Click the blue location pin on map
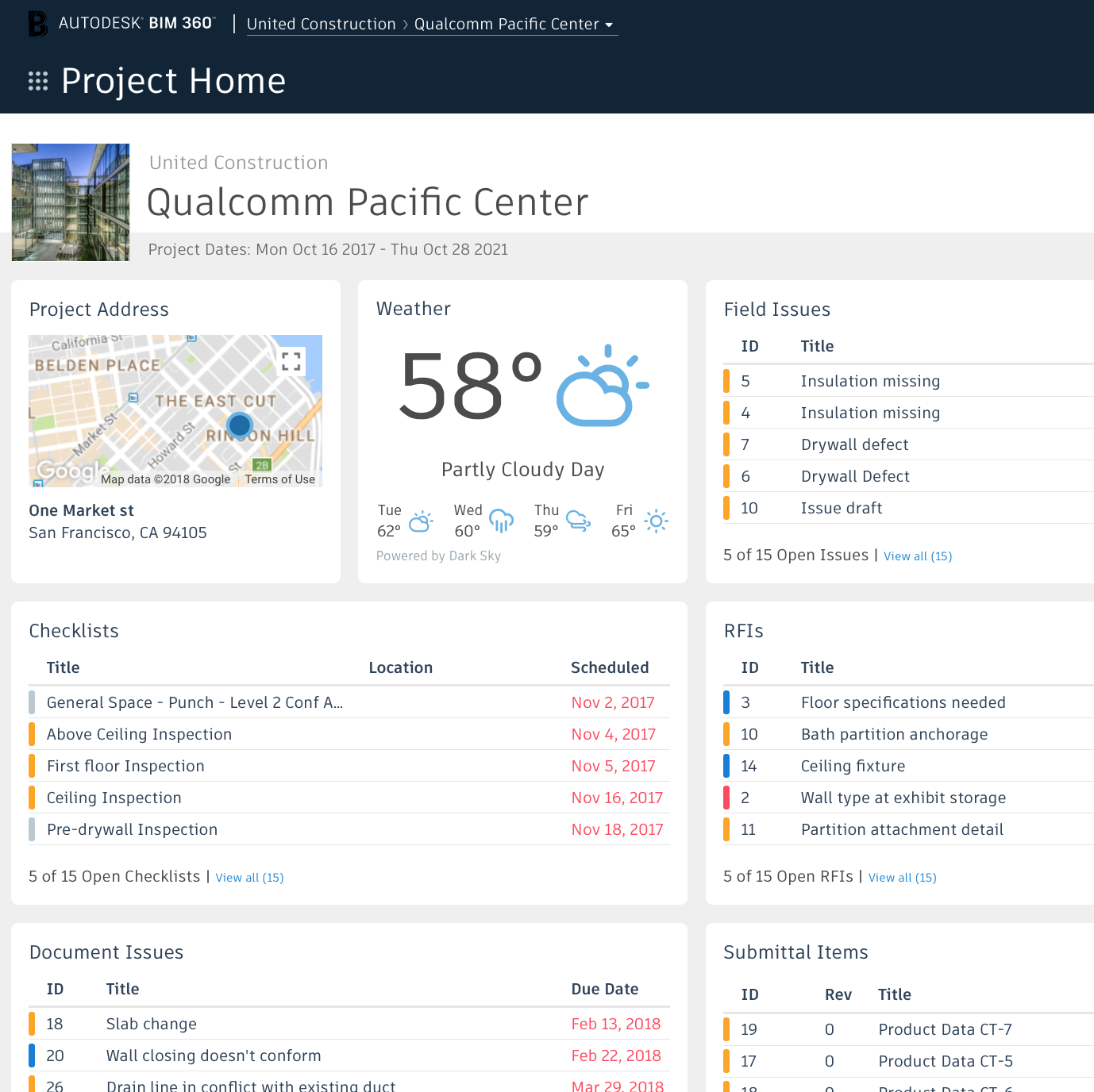Image resolution: width=1094 pixels, height=1092 pixels. pyautogui.click(x=240, y=425)
